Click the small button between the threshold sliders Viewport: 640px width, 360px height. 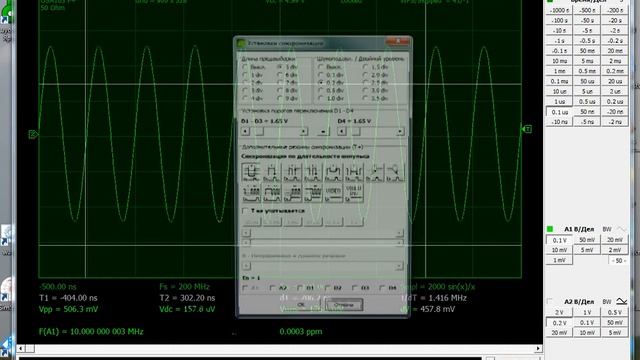[x=323, y=131]
